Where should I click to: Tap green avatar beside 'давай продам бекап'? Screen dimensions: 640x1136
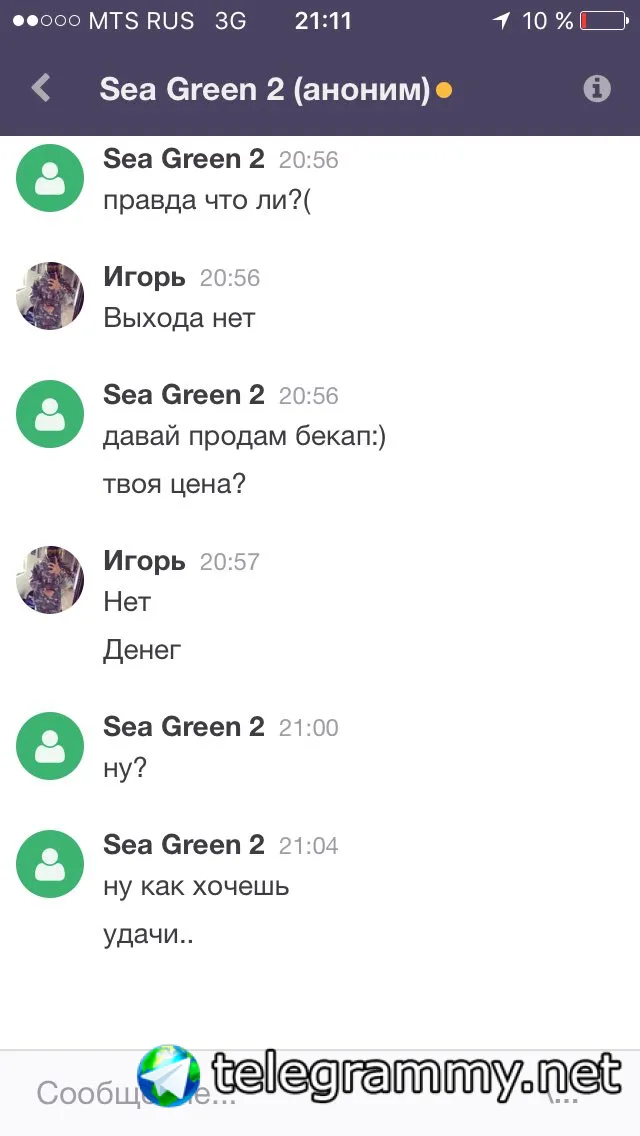(50, 414)
